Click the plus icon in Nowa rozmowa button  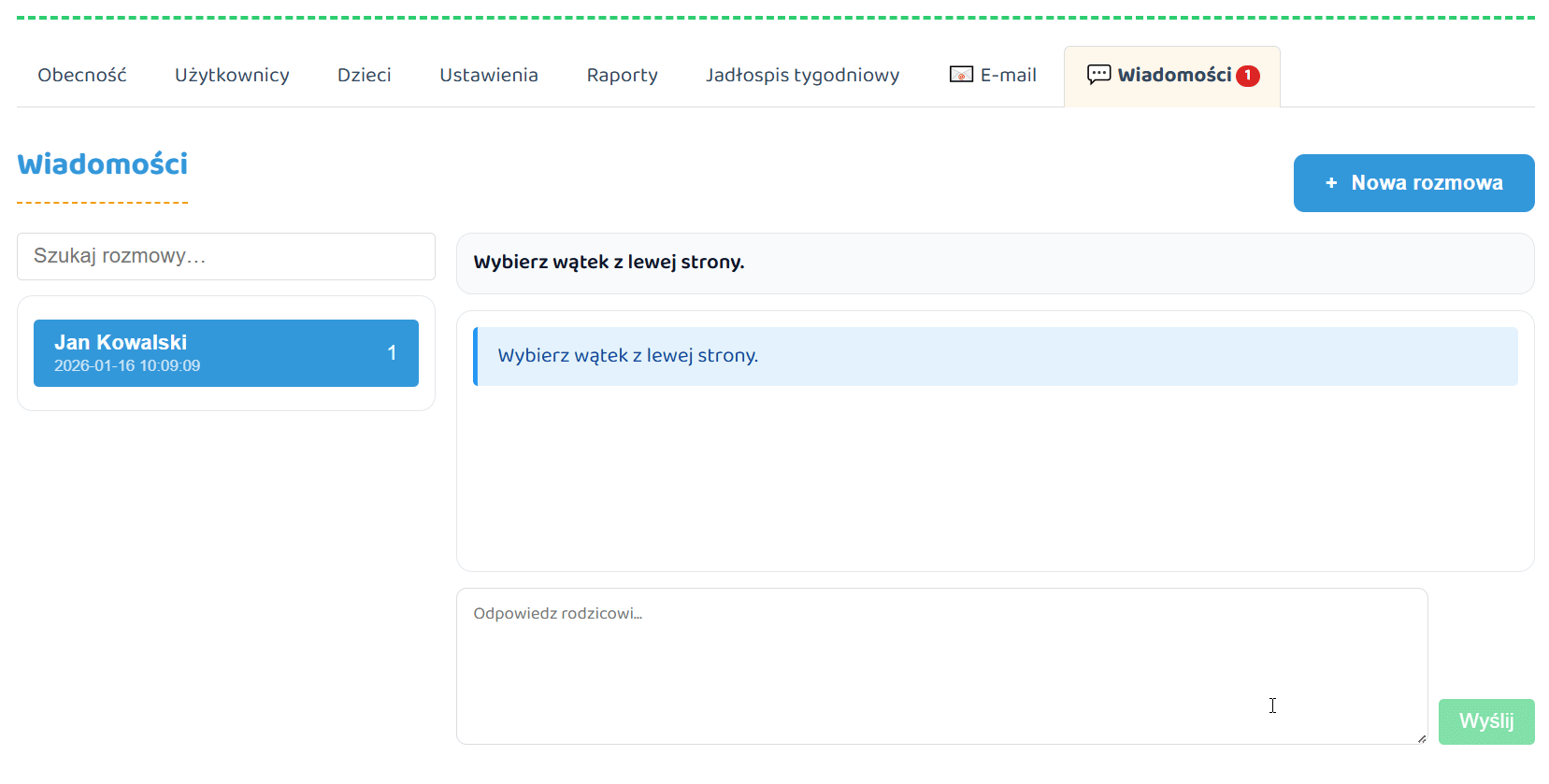click(1330, 183)
